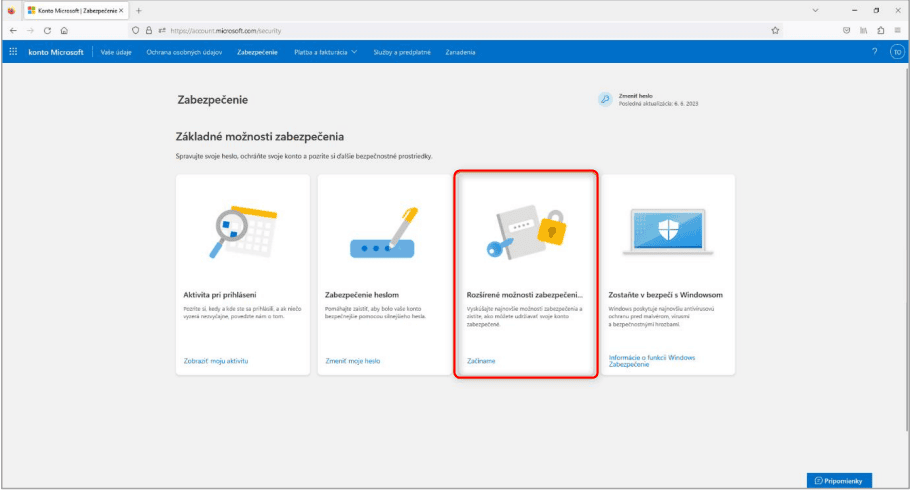
Task: Click the Zobraziť moju aktivitu link
Action: click(x=217, y=360)
